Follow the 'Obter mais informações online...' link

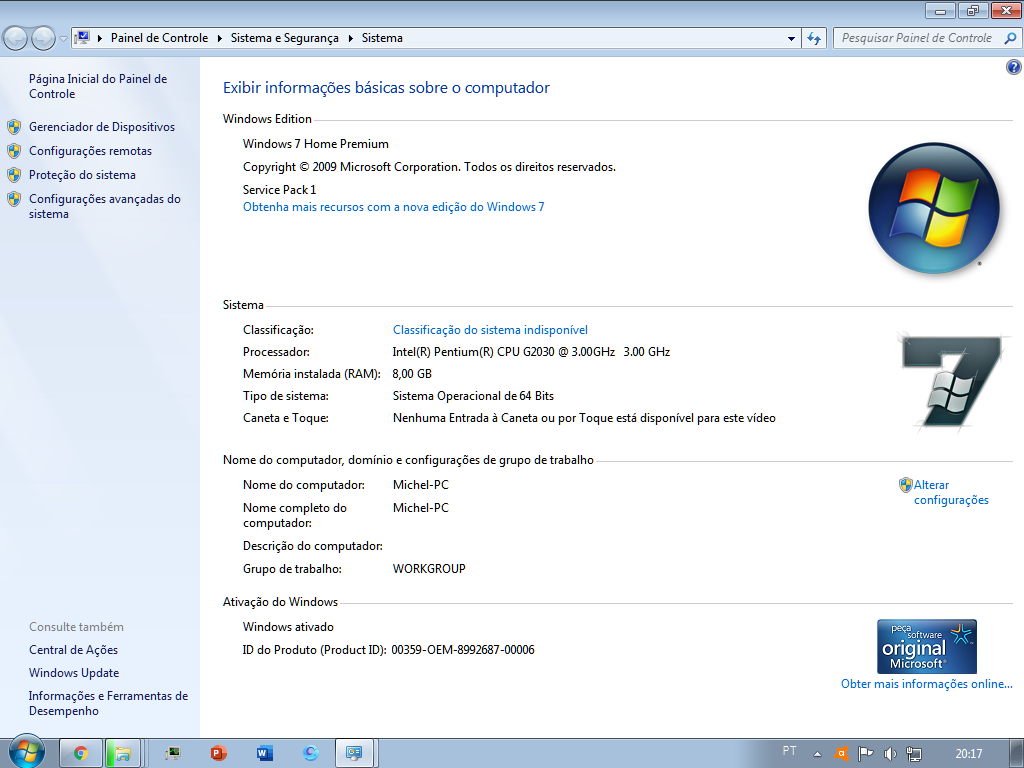[927, 684]
